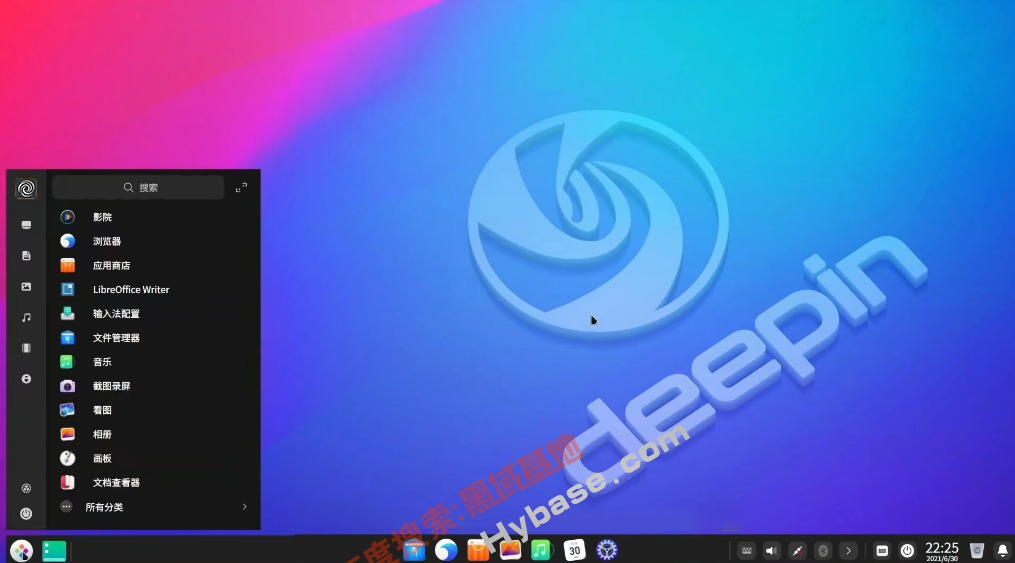This screenshot has height=563, width=1015.
Task: Launch File Manager from the dock
Action: click(414, 551)
